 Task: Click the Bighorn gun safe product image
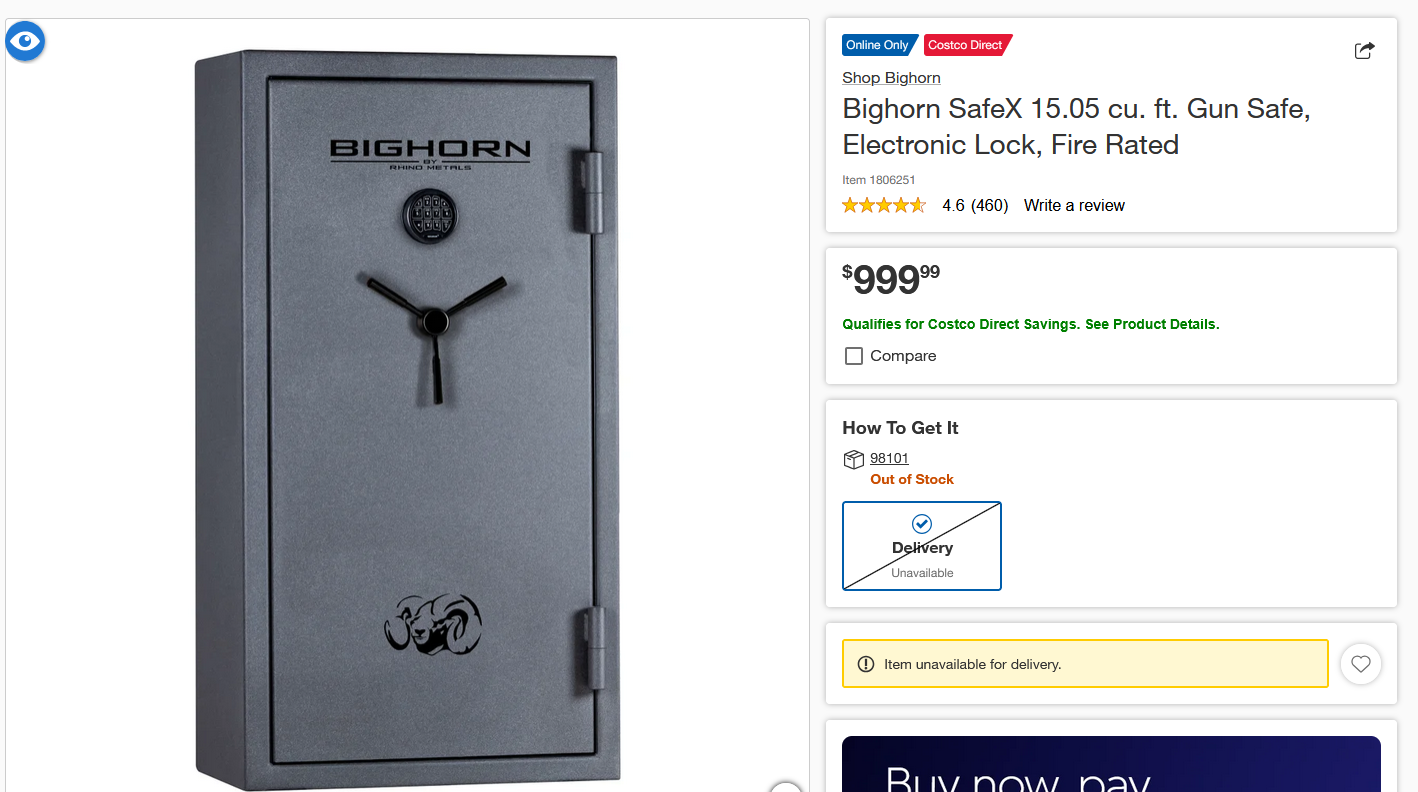click(407, 419)
